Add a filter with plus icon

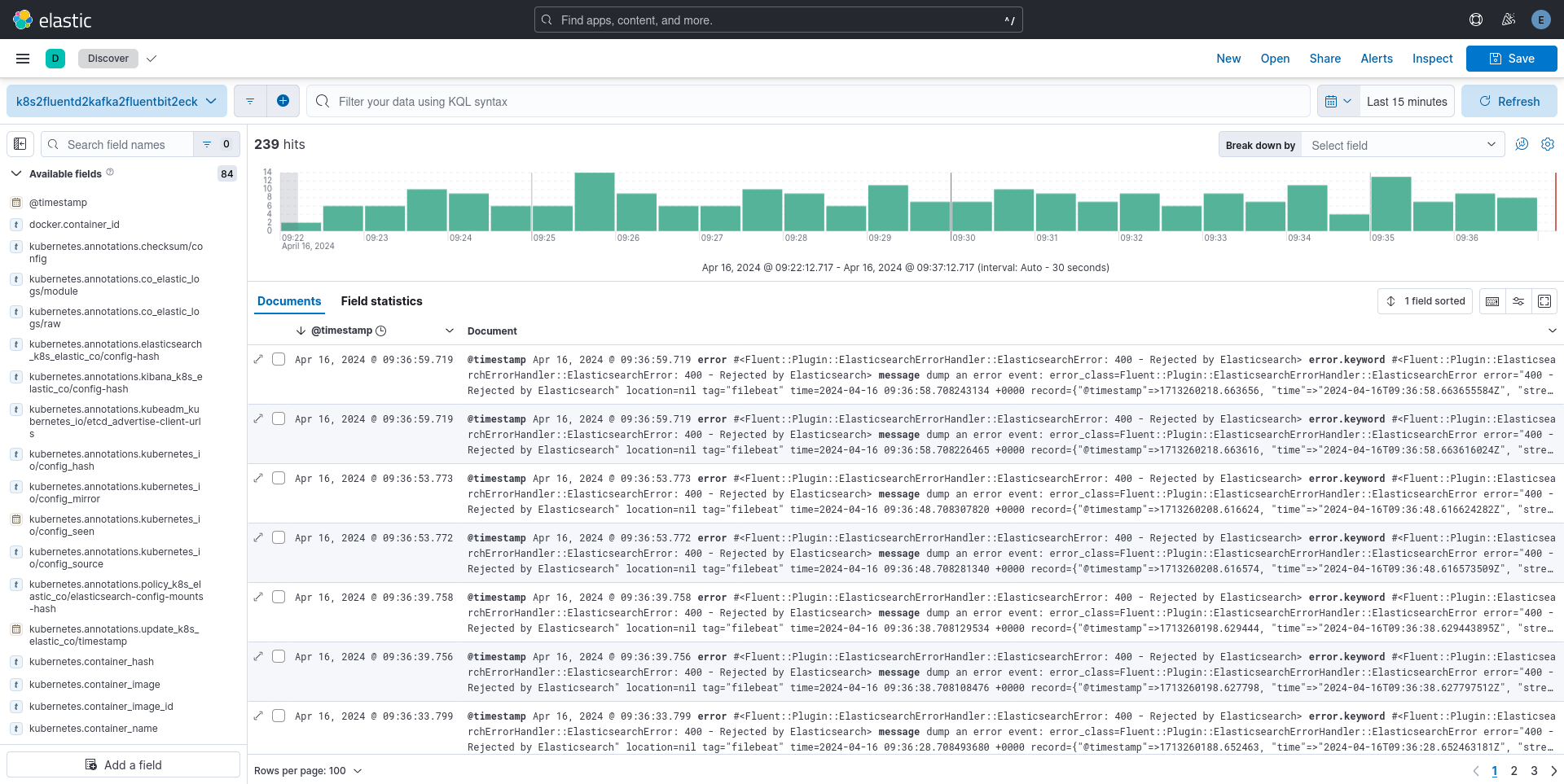click(283, 101)
